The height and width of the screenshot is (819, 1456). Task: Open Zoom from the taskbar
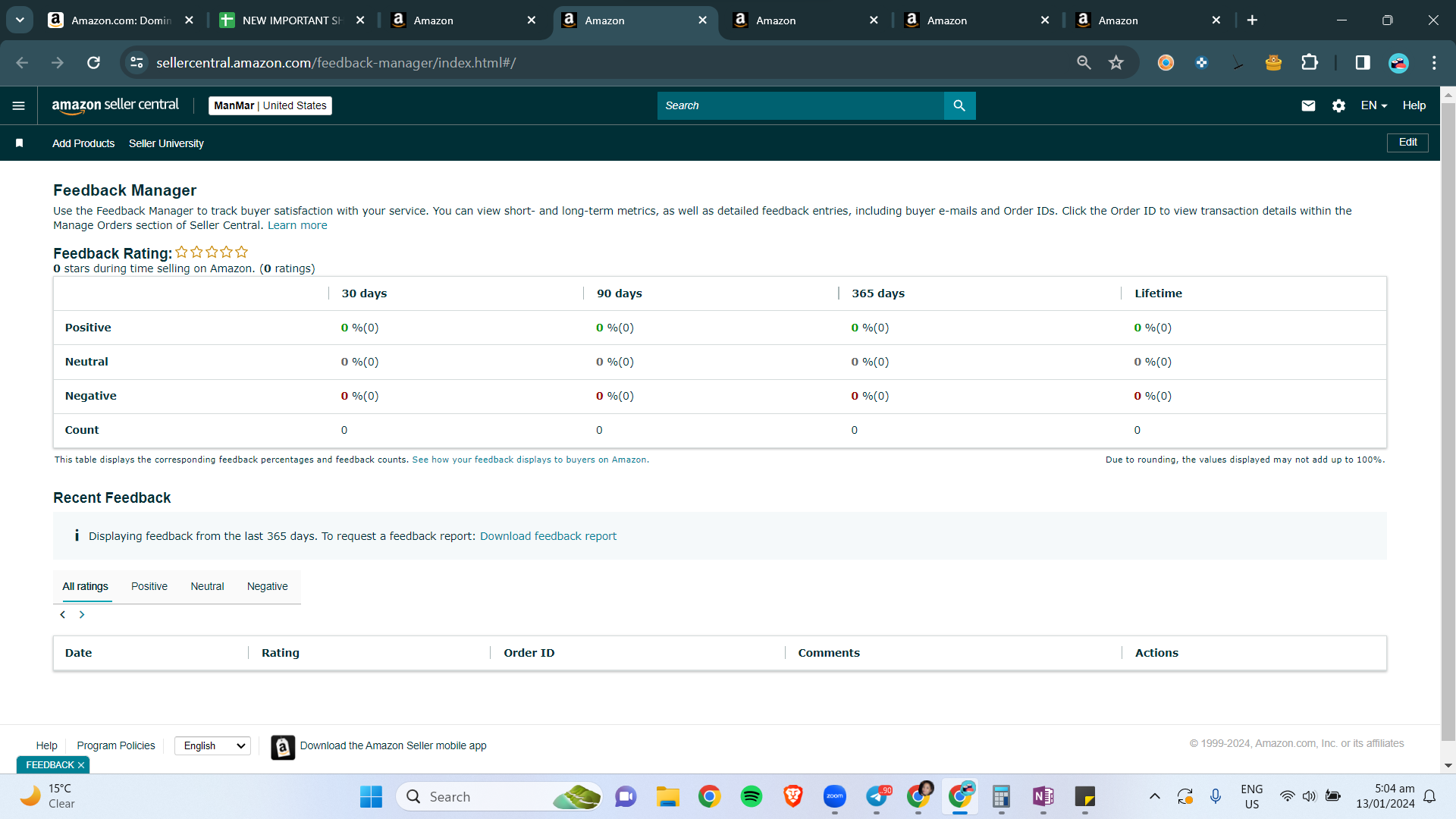pos(835,797)
